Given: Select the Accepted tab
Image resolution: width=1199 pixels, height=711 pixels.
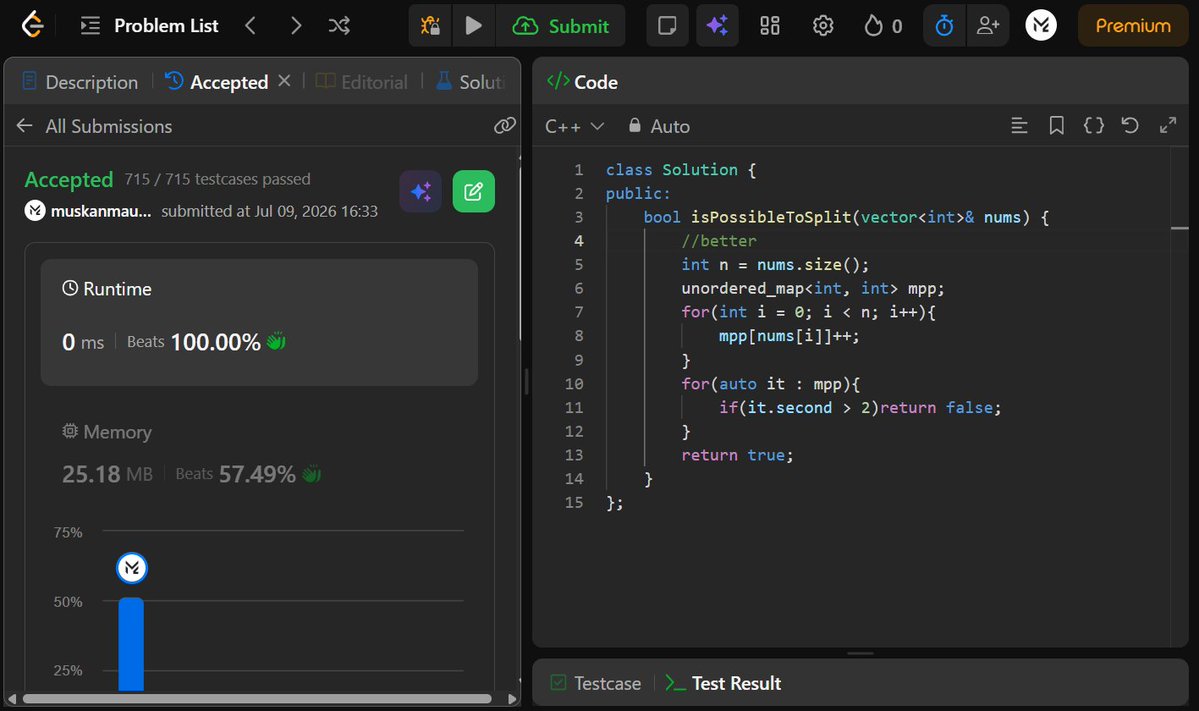Looking at the screenshot, I should pos(218,82).
